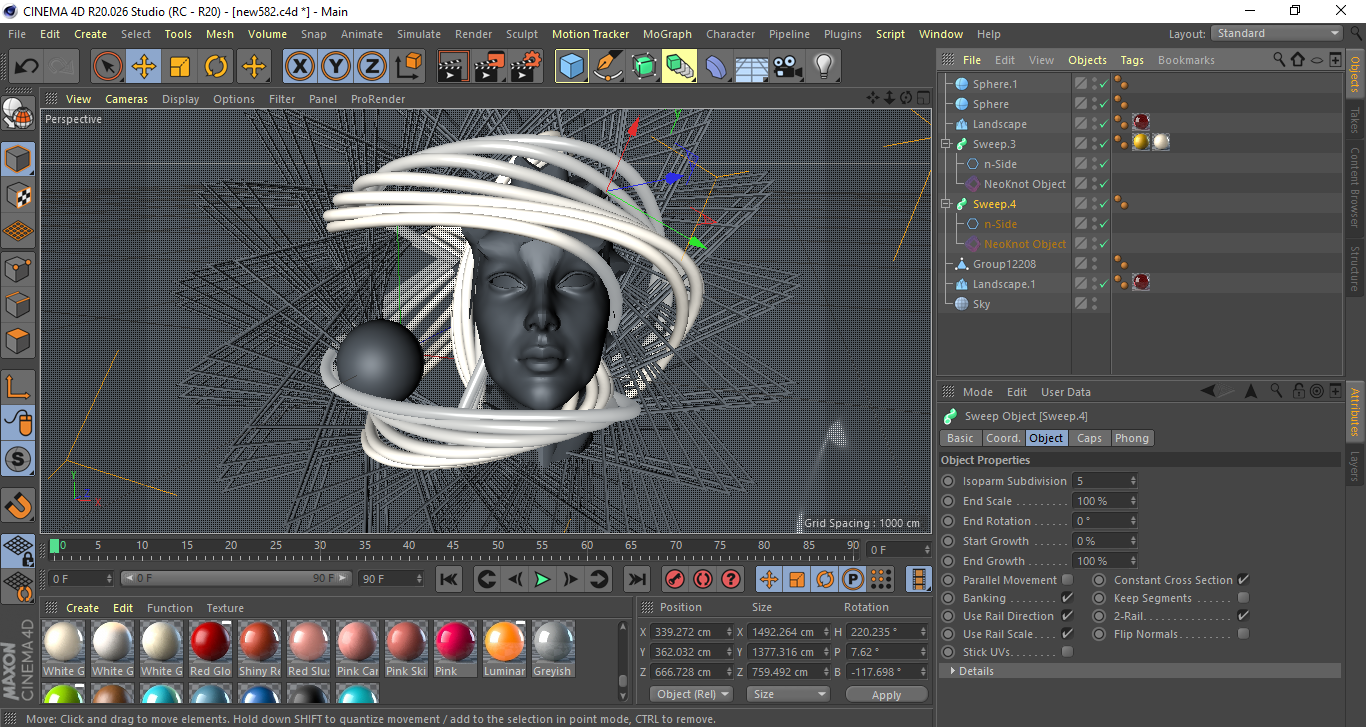Toggle Y axis lock
Screen dimensions: 1366x727
pos(336,67)
